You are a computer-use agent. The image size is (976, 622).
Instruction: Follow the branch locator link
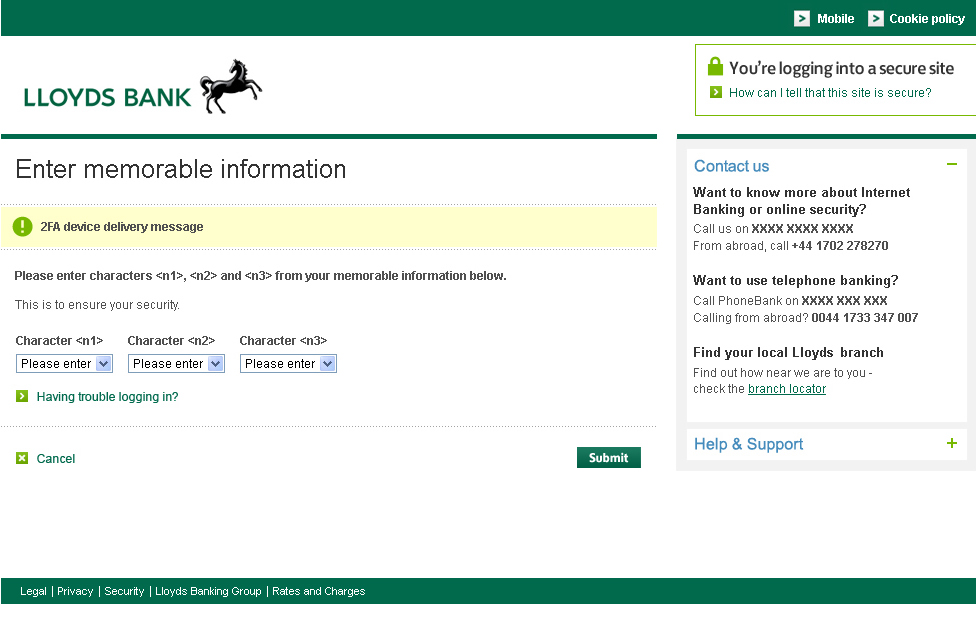click(787, 389)
